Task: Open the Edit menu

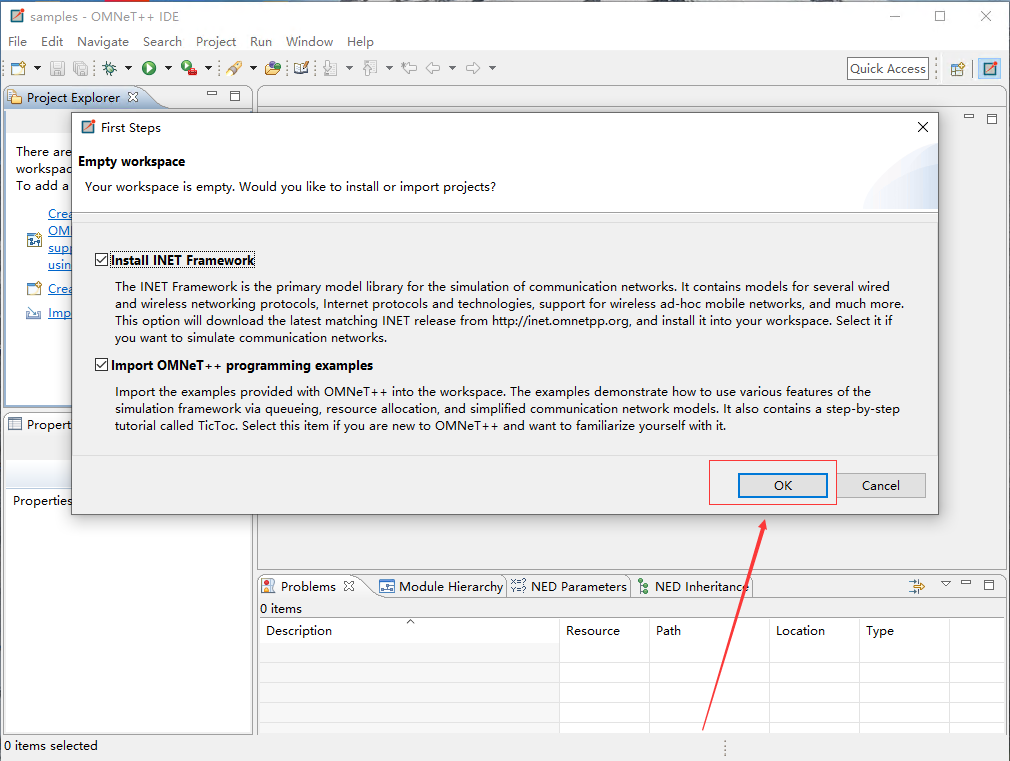Action: point(52,41)
